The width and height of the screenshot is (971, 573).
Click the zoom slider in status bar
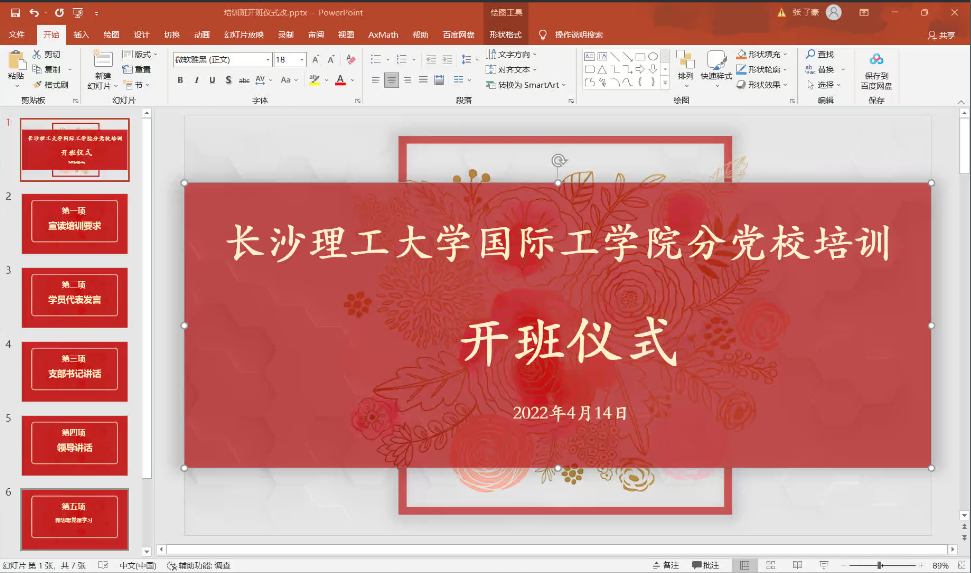880,565
